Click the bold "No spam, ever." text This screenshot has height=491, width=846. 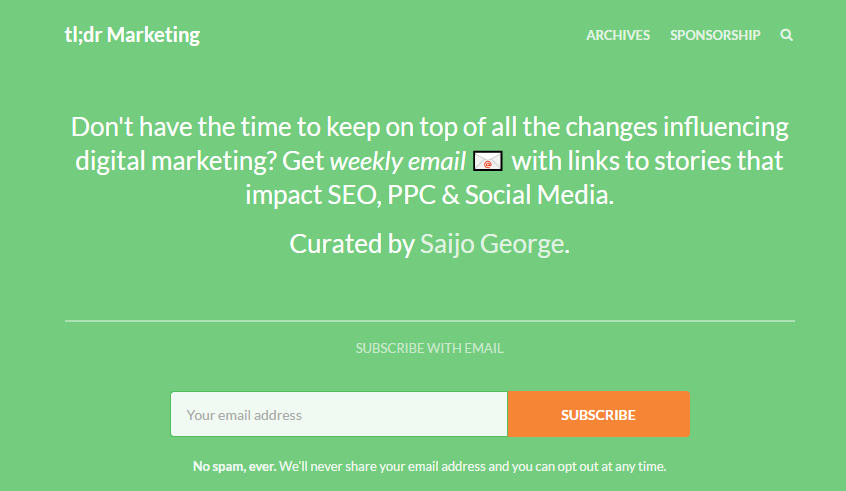(234, 466)
